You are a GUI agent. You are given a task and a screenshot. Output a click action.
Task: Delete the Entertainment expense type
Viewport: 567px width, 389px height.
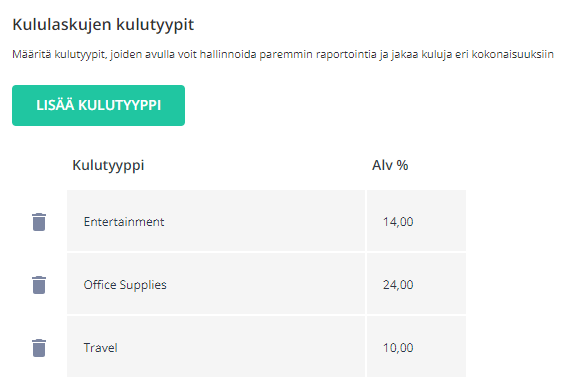tap(39, 222)
